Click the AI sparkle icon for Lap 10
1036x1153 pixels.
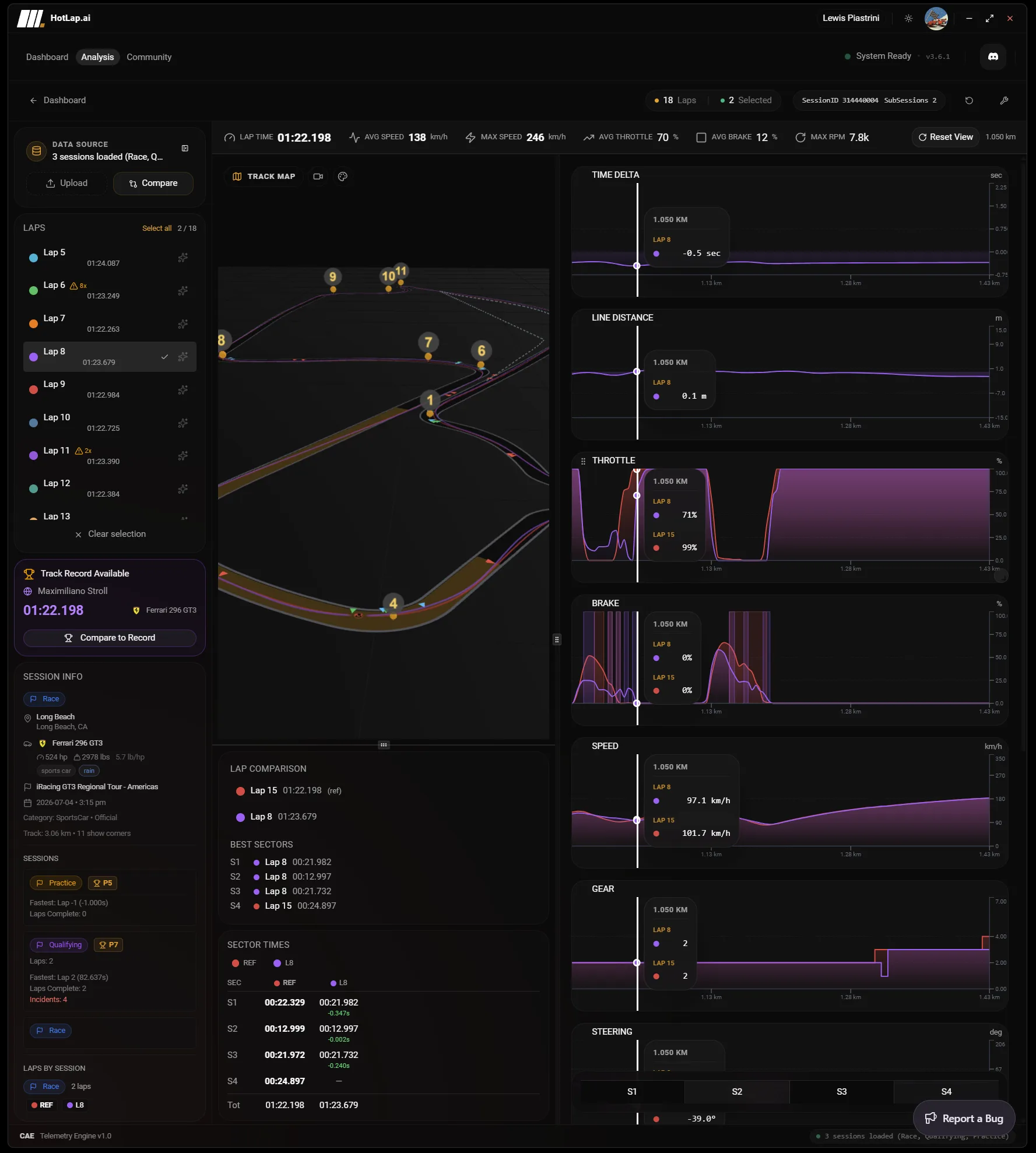(183, 423)
